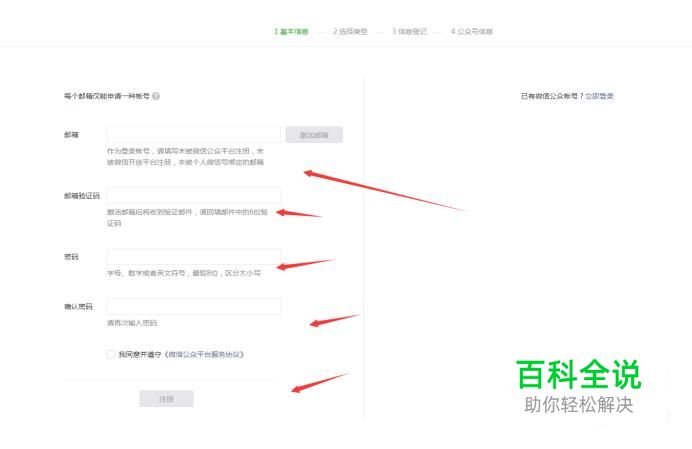Open the 立即登录 login link
The image size is (692, 449).
[599, 96]
